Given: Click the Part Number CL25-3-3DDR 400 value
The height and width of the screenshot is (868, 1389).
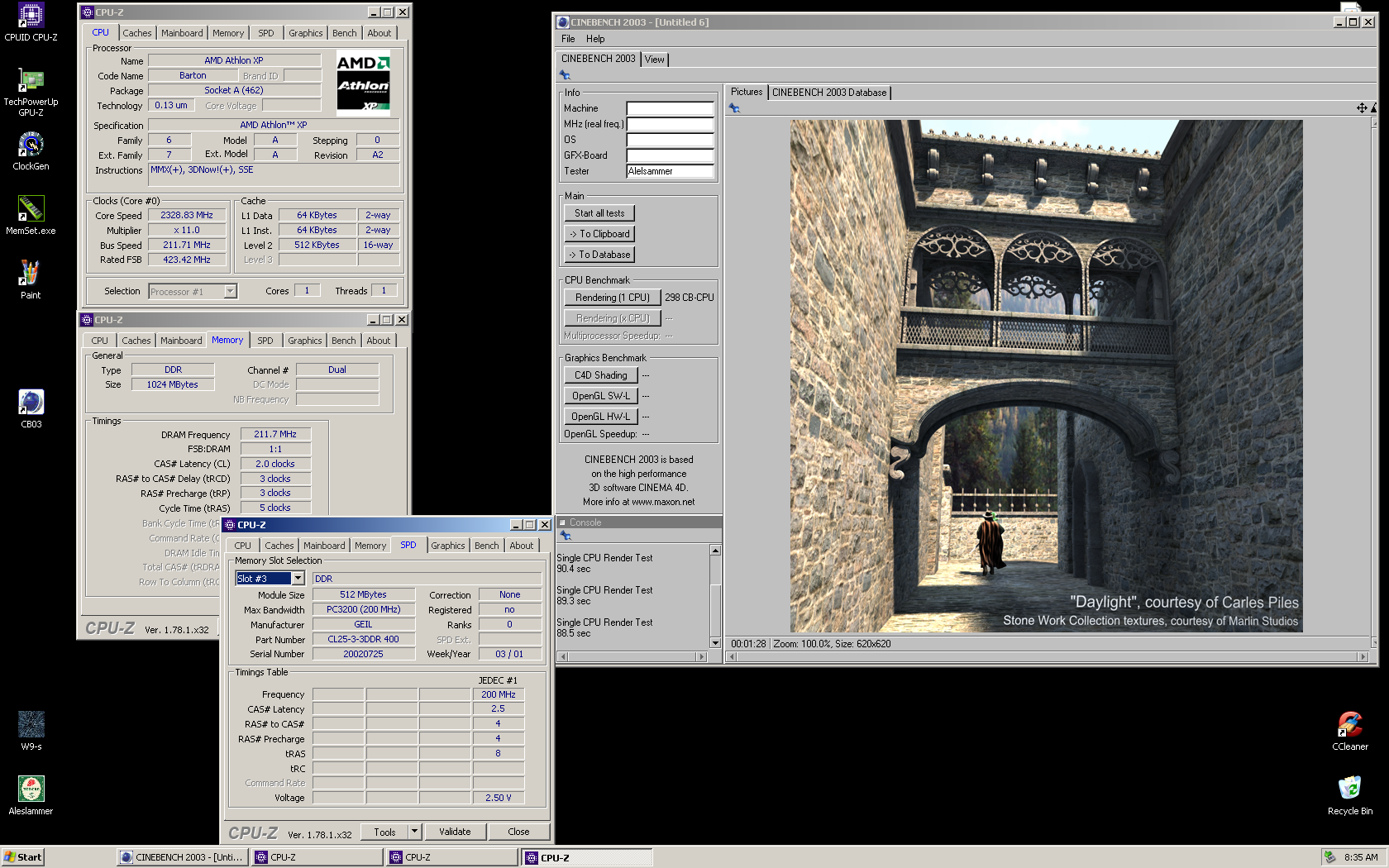Looking at the screenshot, I should tap(363, 639).
